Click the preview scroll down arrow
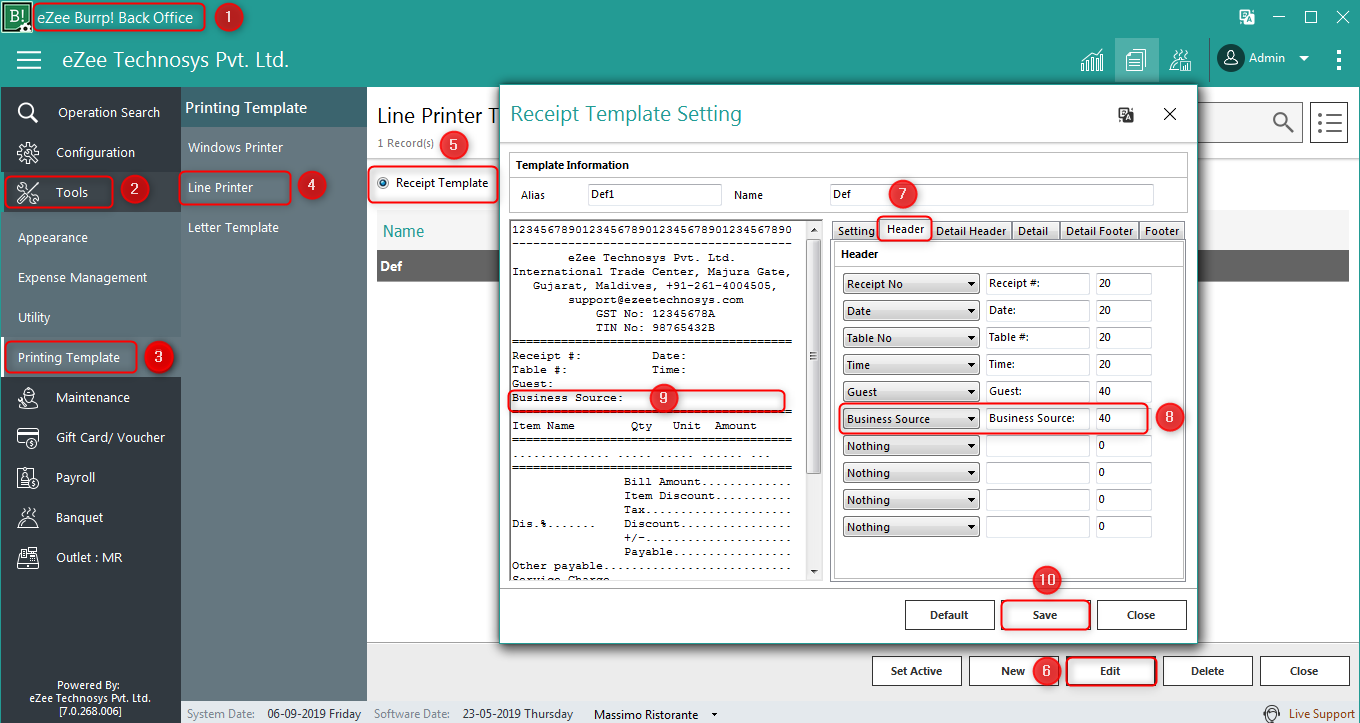 click(x=814, y=571)
